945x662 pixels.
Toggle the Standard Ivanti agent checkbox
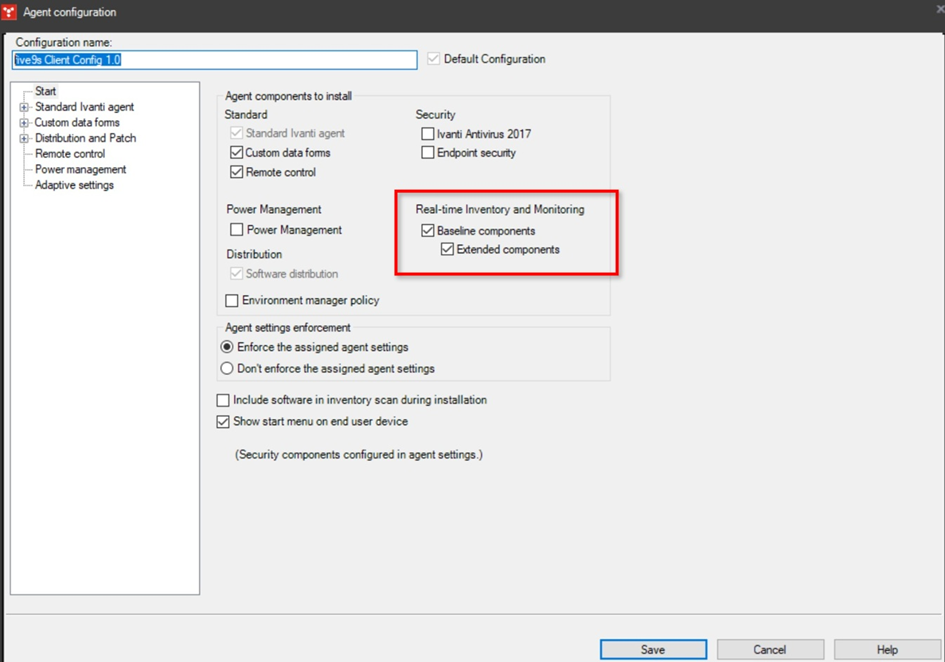click(x=236, y=133)
